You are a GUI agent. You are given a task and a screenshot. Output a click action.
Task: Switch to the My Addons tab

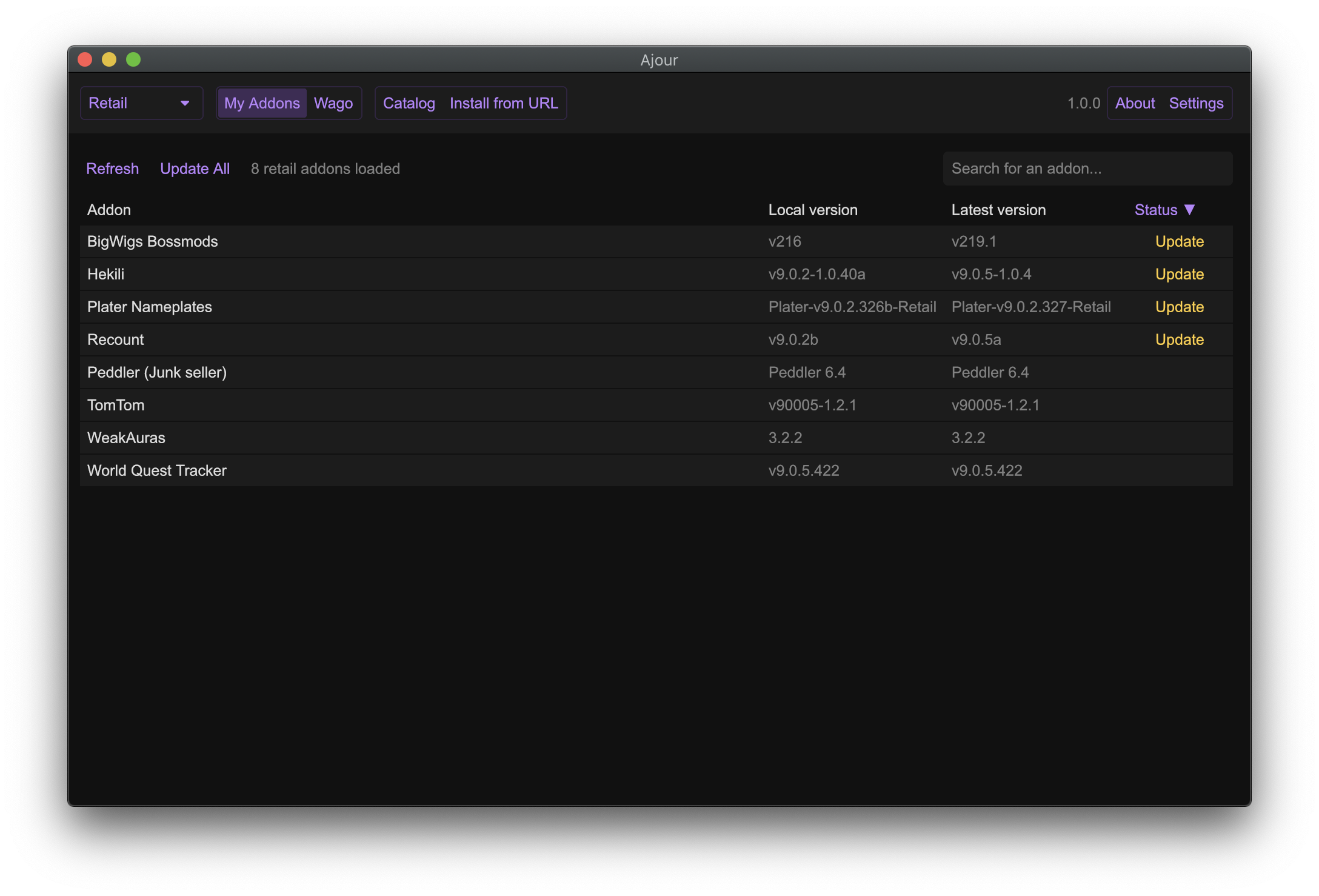pos(262,103)
